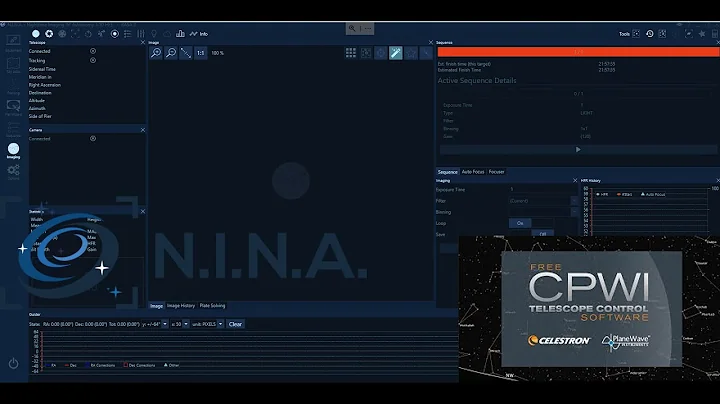Set image zoom with the 1:1 button
Image resolution: width=720 pixels, height=404 pixels.
click(201, 53)
